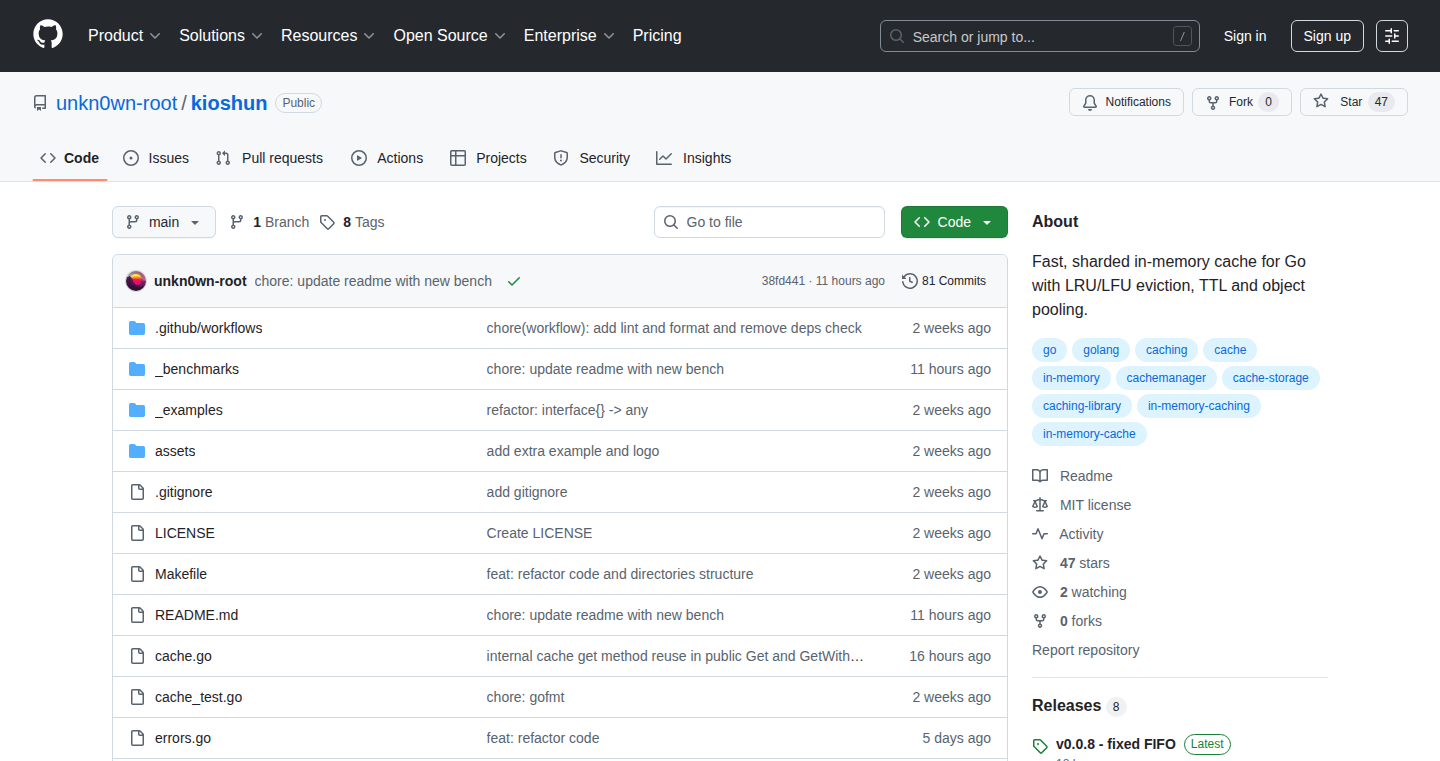Screen dimensions: 1440x761
Task: Open the Makefile file
Action: (181, 574)
